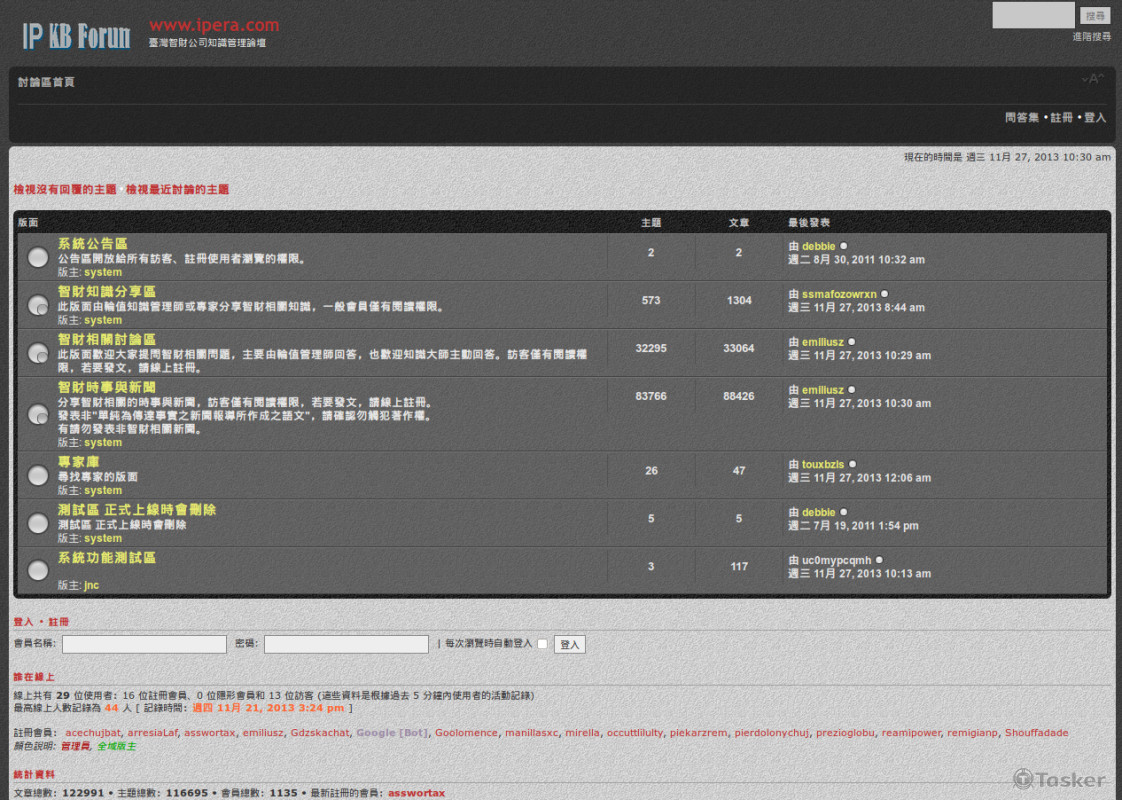Click the font size change icon

tap(1092, 79)
